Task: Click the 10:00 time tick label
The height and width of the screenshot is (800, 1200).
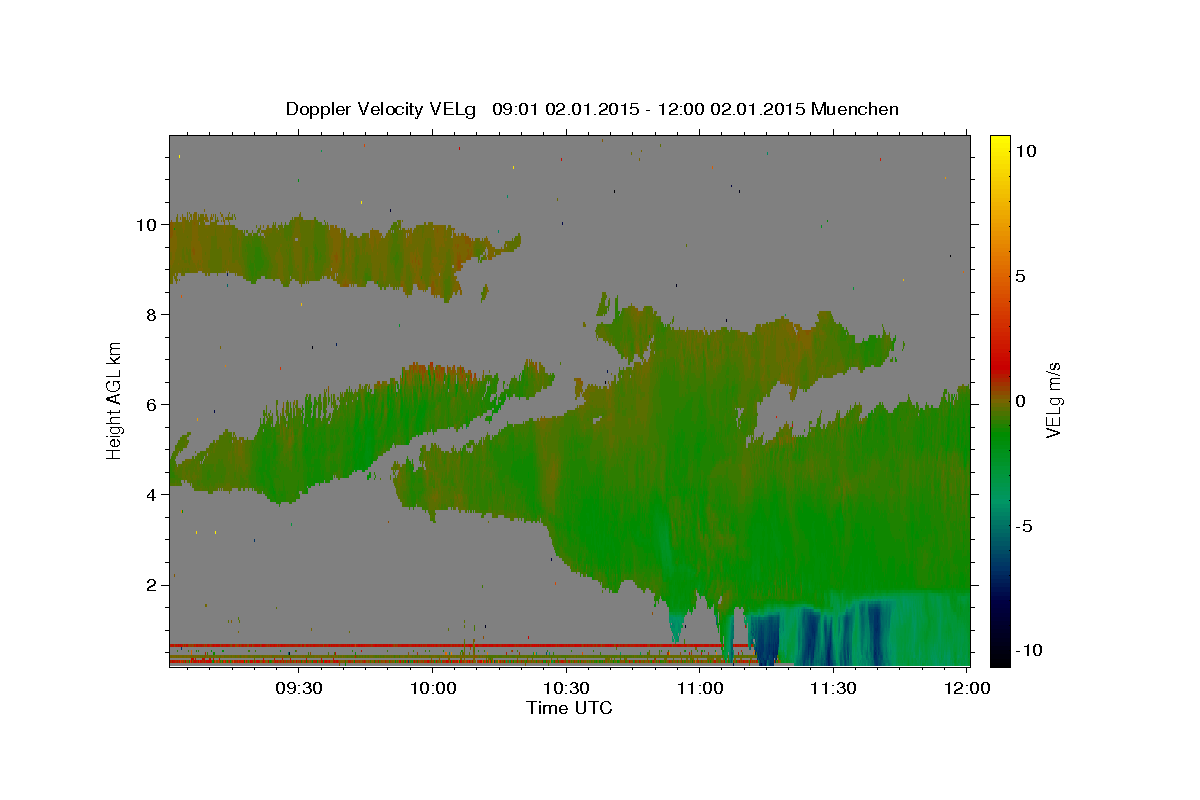Action: click(433, 688)
